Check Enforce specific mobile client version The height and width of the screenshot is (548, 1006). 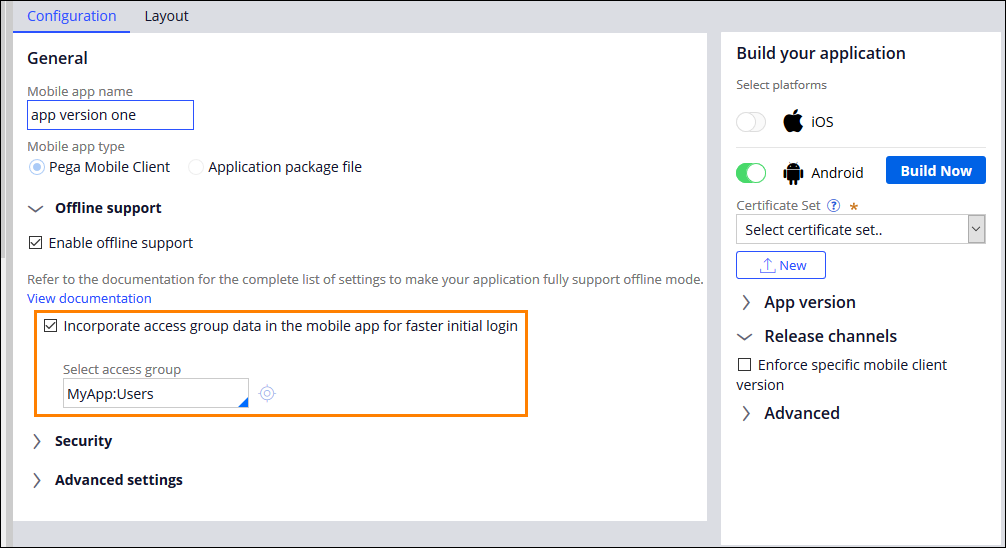tap(743, 365)
